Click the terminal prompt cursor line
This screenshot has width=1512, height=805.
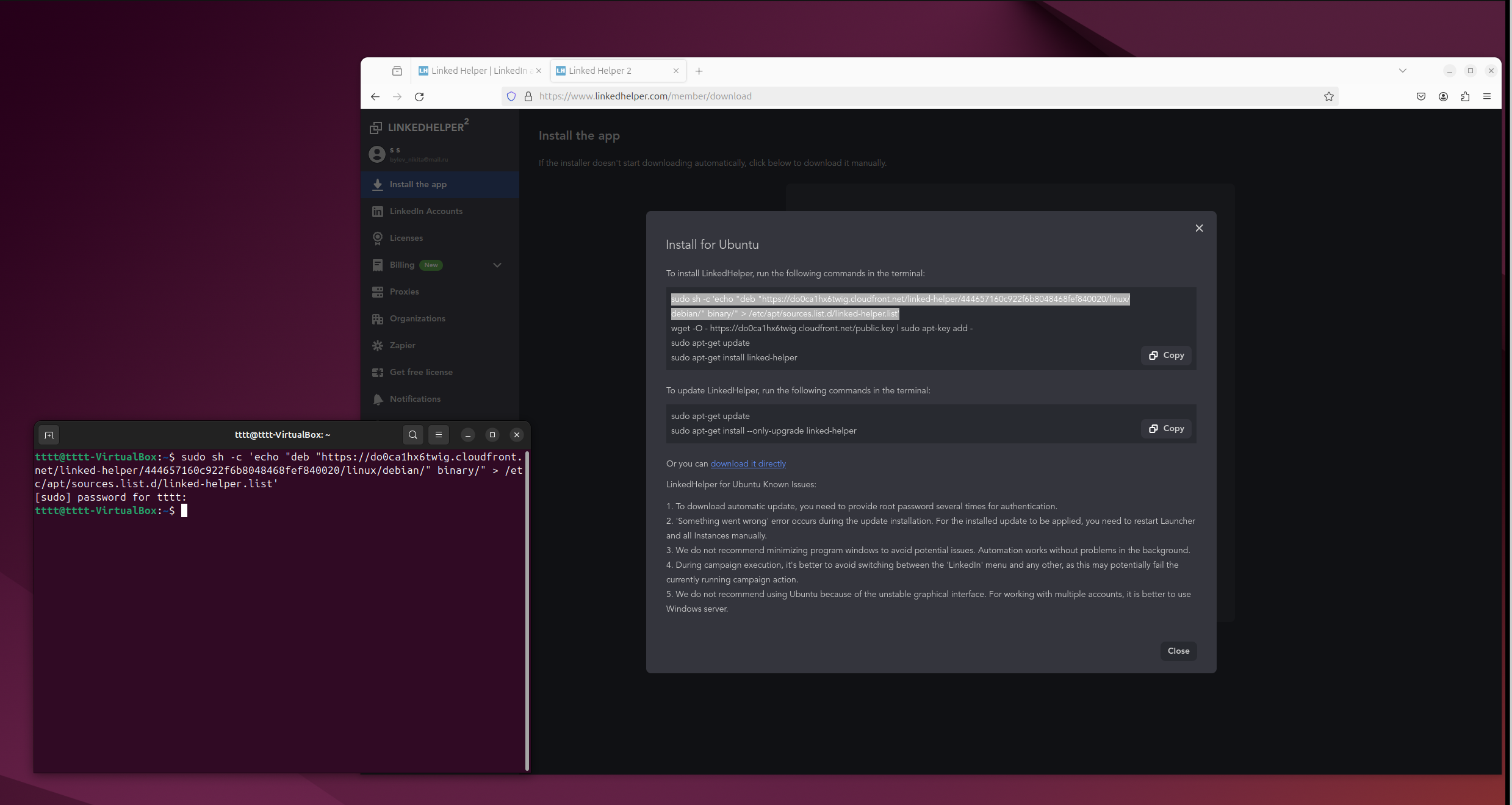point(111,510)
